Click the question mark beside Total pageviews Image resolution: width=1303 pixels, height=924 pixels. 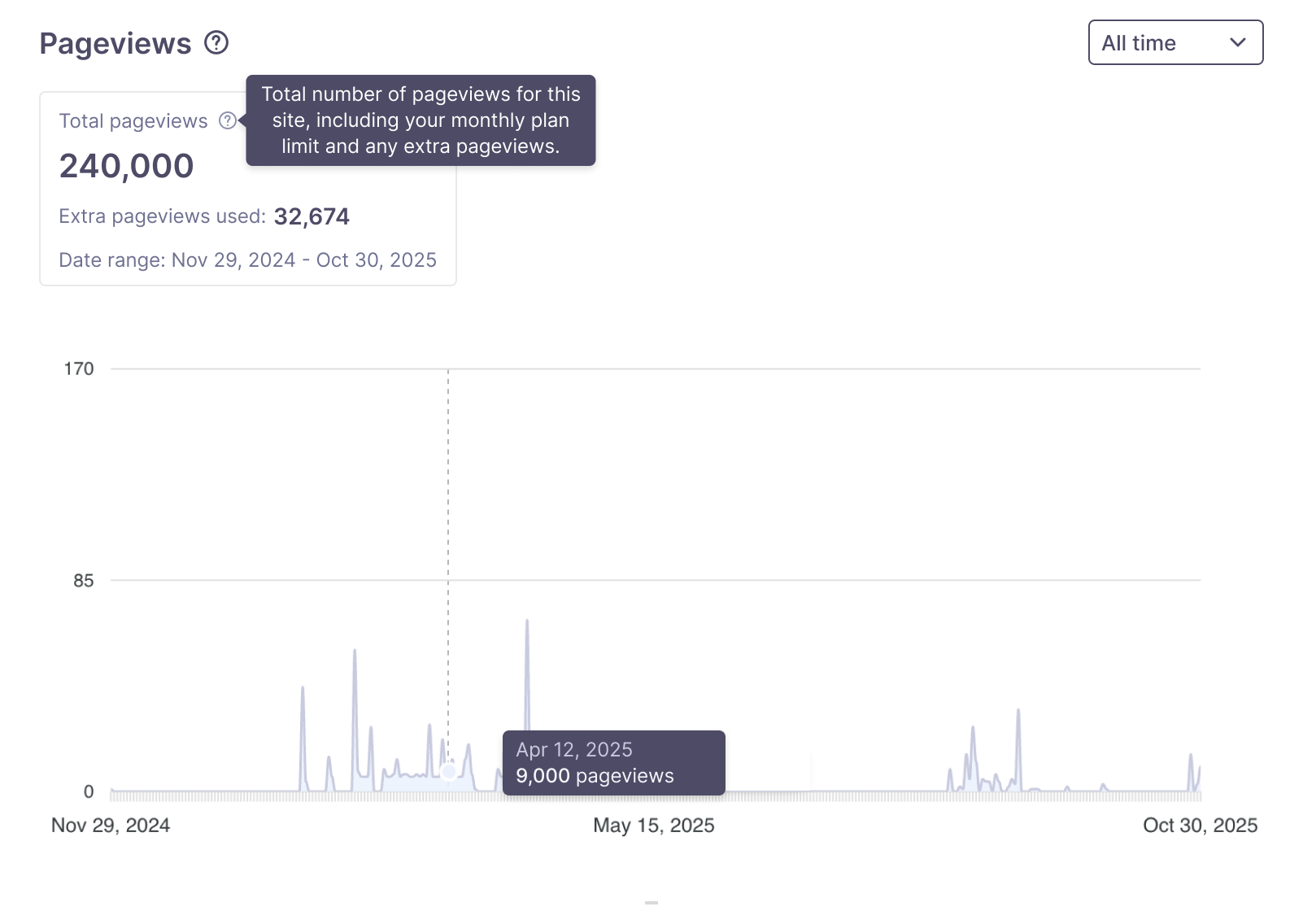click(x=228, y=120)
